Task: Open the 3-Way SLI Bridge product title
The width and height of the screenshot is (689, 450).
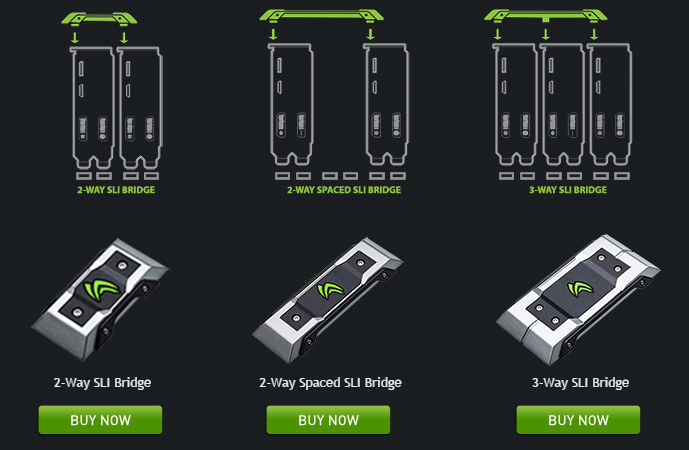Action: 580,383
